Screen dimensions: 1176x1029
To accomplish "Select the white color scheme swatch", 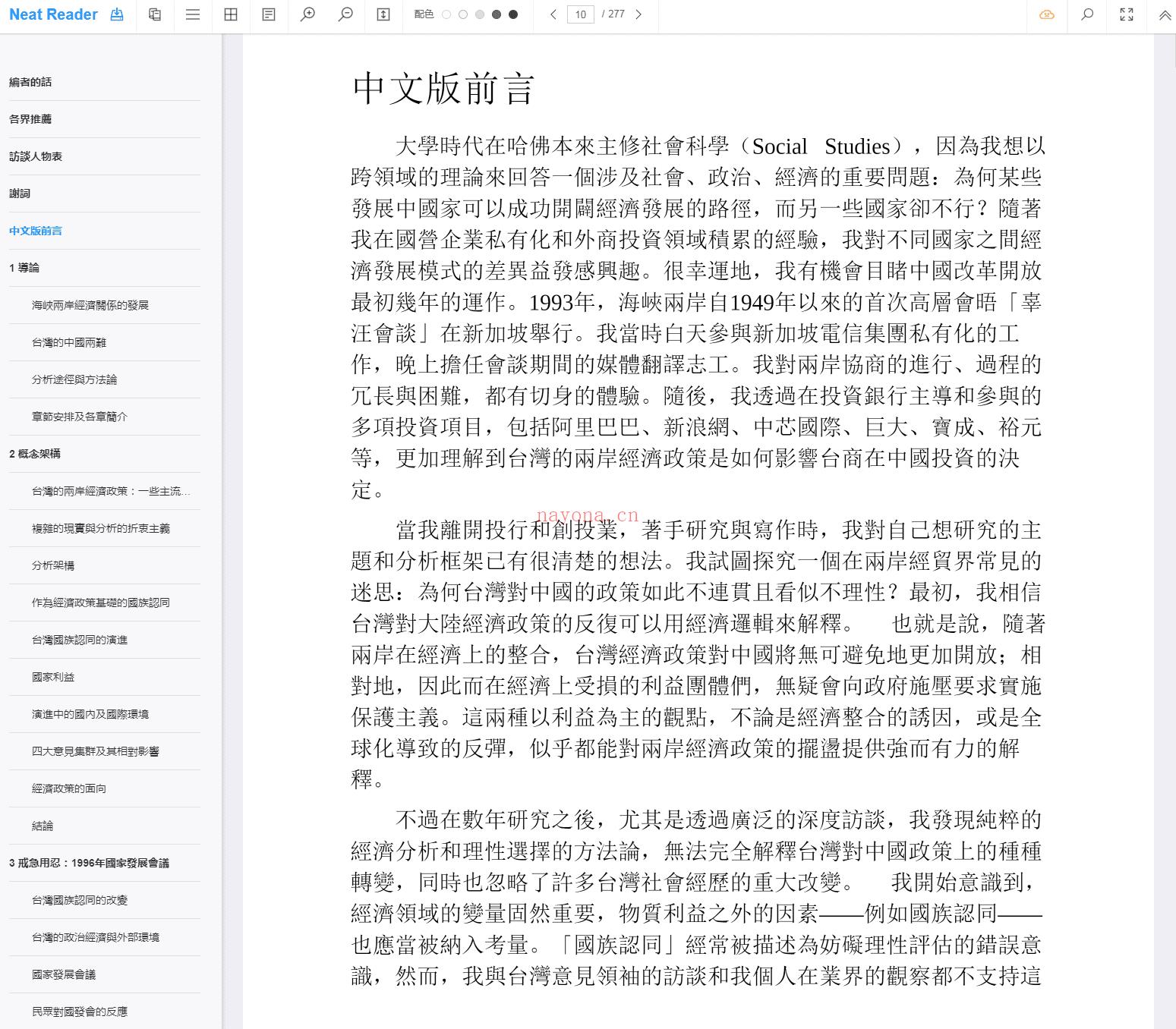I will pyautogui.click(x=446, y=14).
